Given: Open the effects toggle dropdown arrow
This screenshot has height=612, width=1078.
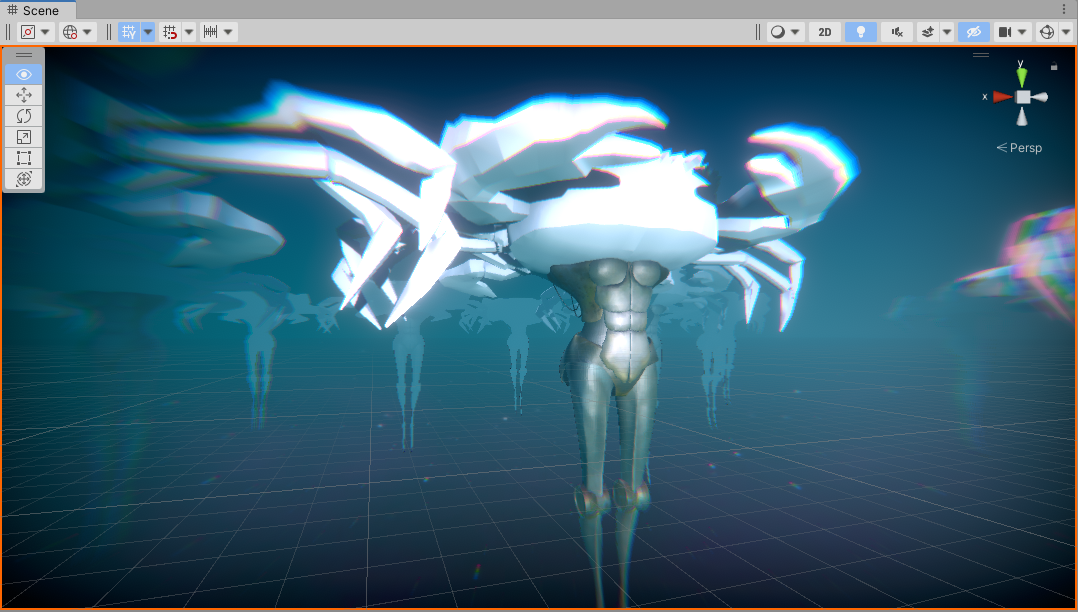Looking at the screenshot, I should pyautogui.click(x=946, y=32).
